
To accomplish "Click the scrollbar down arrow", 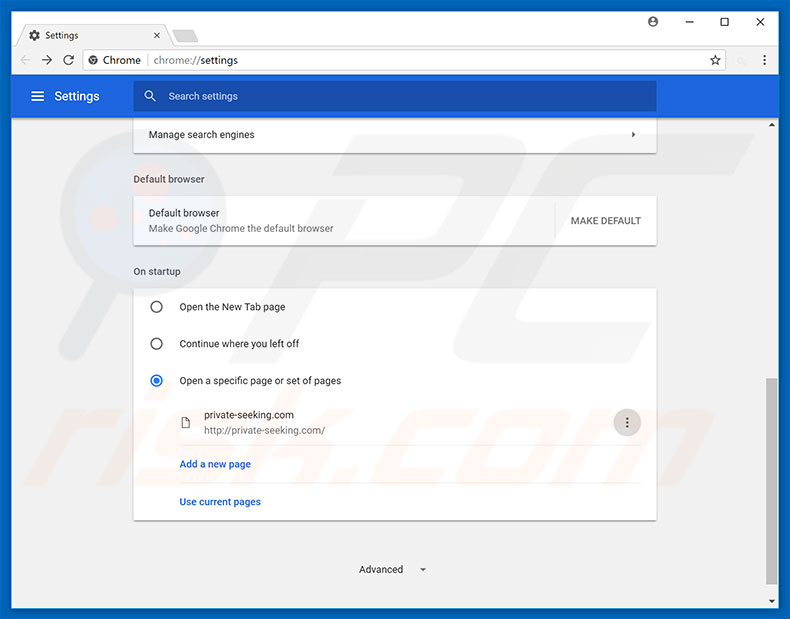I will pos(771,601).
